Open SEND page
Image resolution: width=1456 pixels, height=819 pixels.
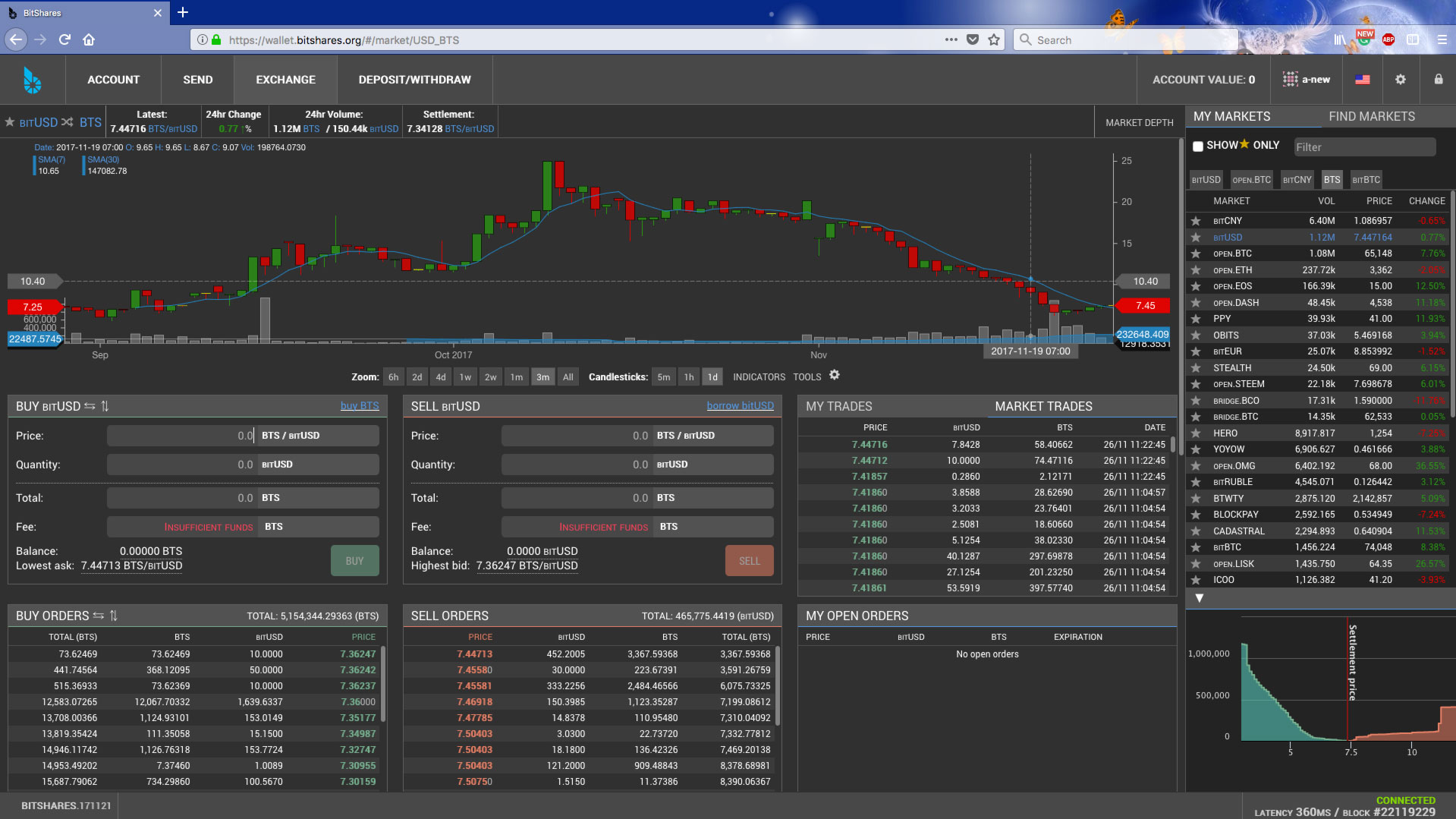tap(197, 80)
